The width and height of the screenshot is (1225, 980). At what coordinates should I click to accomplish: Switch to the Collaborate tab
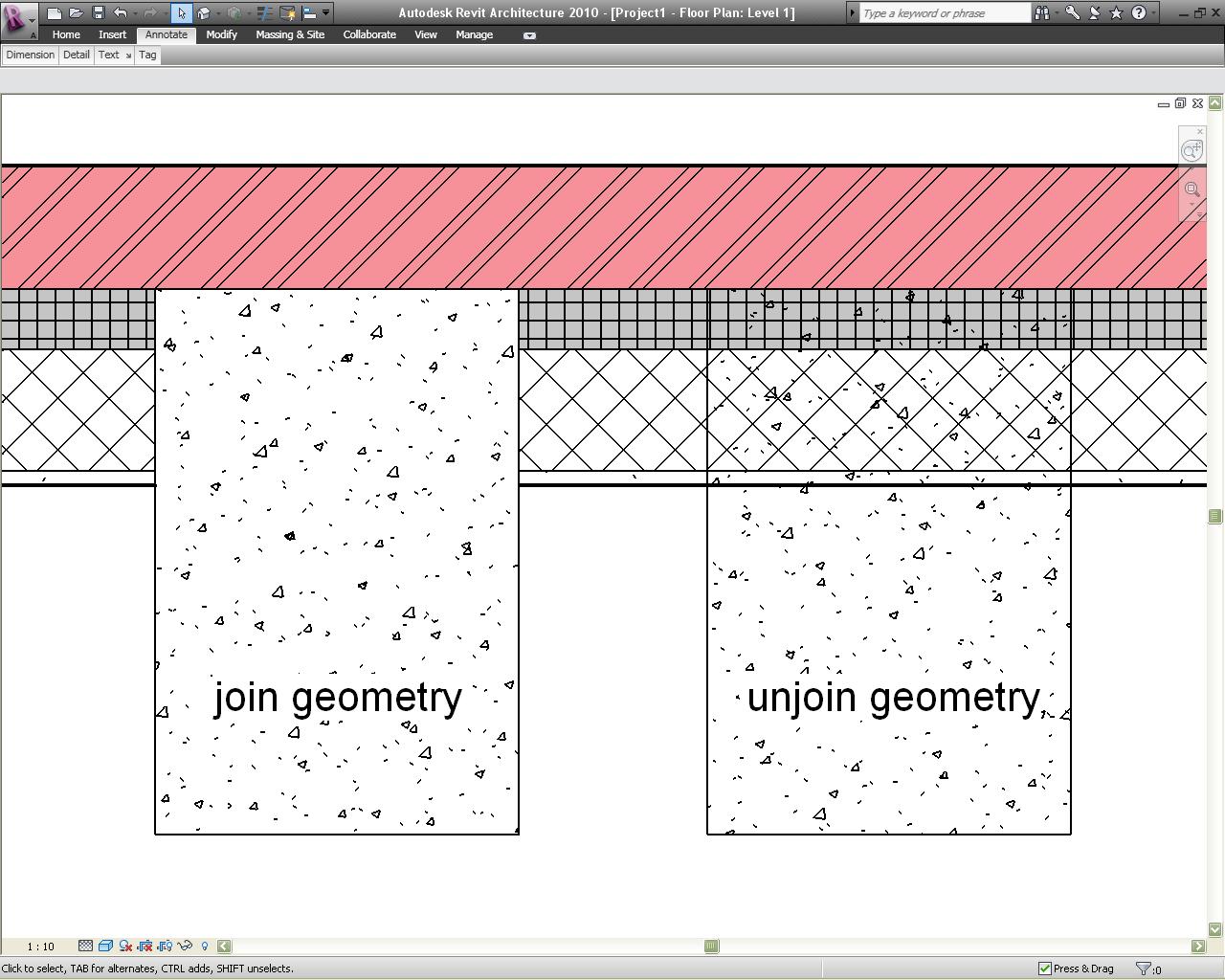coord(369,34)
